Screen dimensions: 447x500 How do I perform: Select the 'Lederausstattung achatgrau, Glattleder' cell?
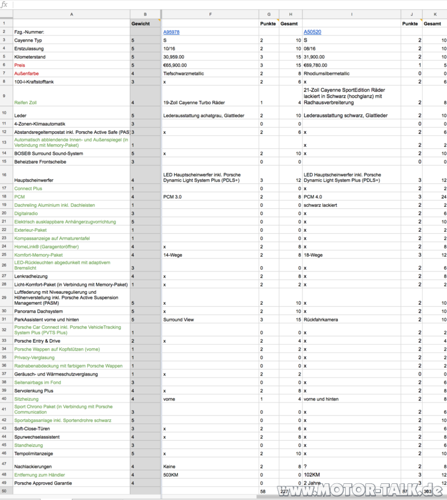click(x=210, y=113)
